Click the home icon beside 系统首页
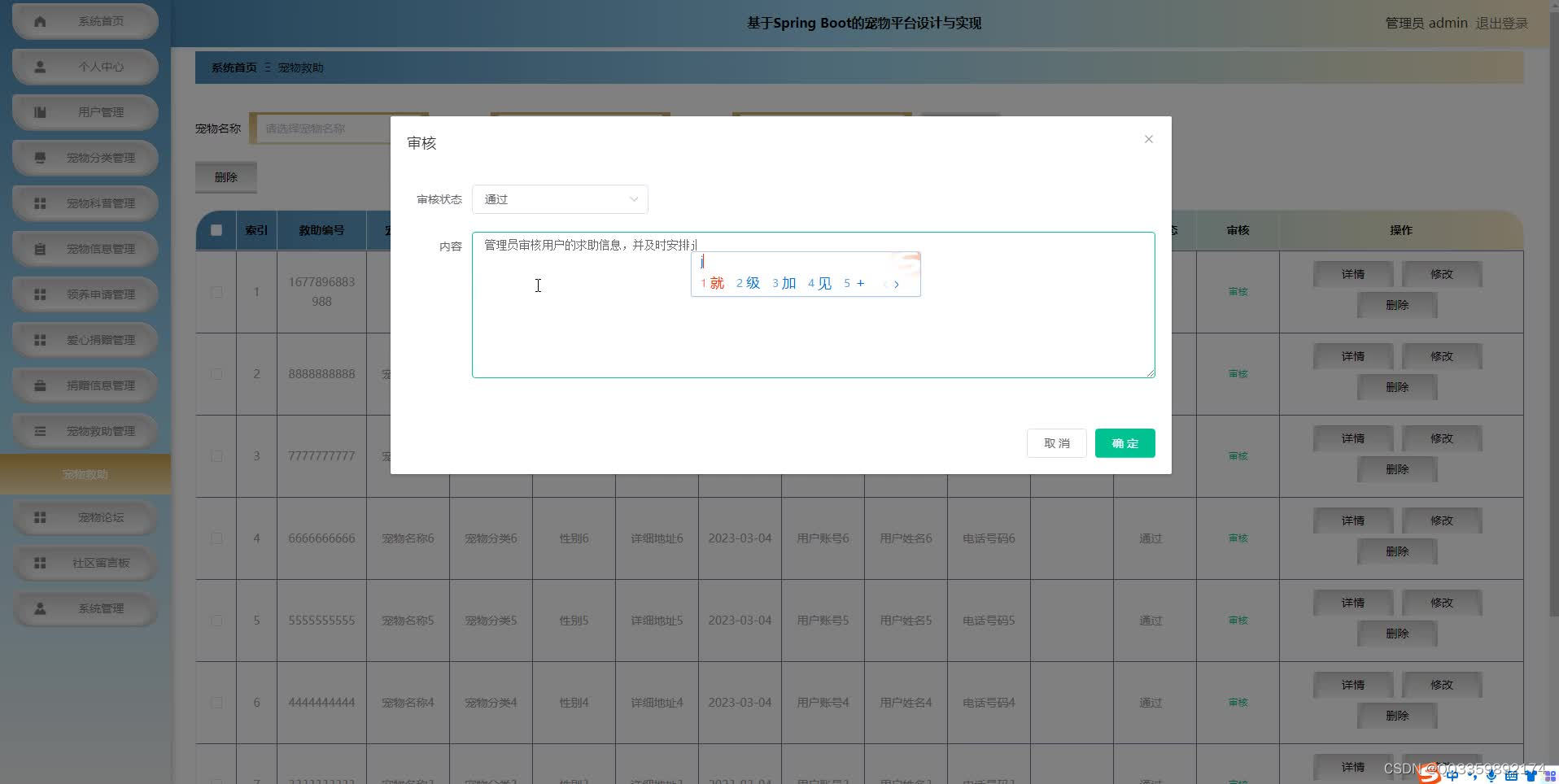The width and height of the screenshot is (1559, 784). [40, 21]
